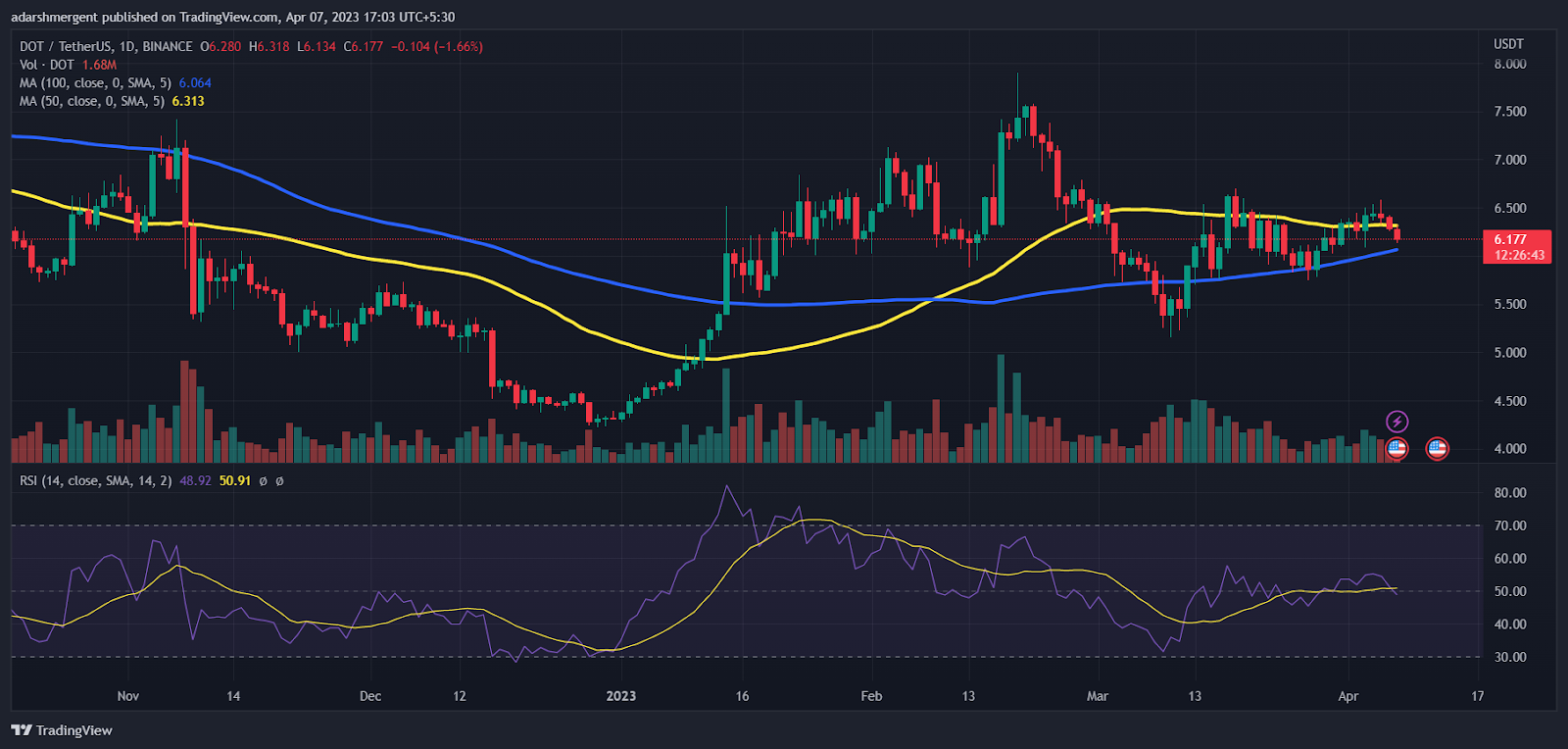Click the USDT currency label

tap(1508, 44)
